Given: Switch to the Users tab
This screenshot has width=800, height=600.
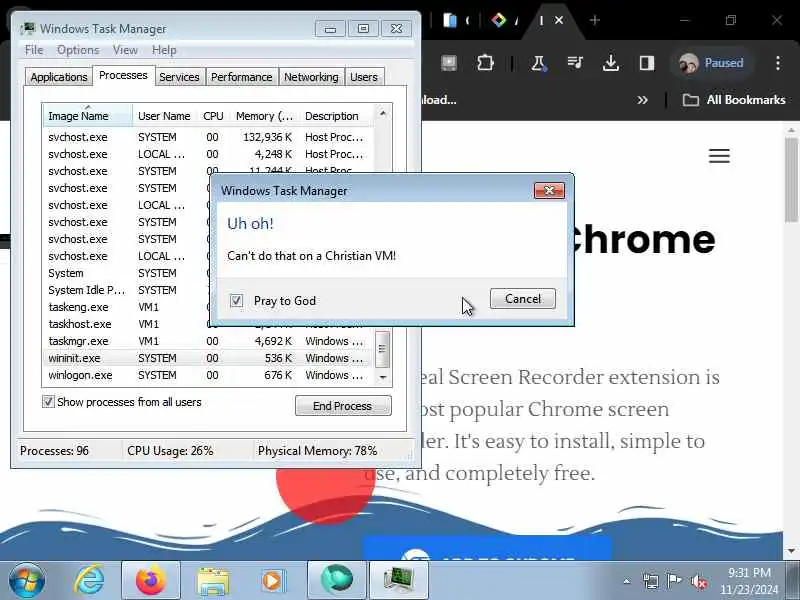Looking at the screenshot, I should click(364, 77).
